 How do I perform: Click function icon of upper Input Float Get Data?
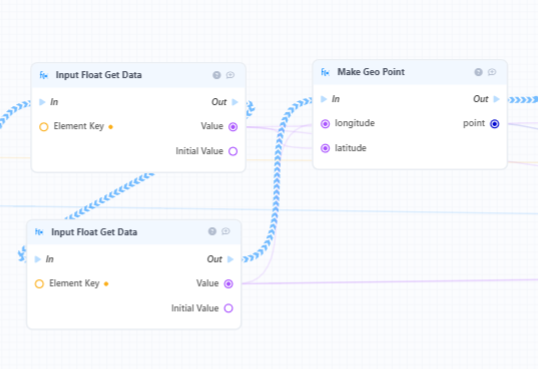coord(44,75)
